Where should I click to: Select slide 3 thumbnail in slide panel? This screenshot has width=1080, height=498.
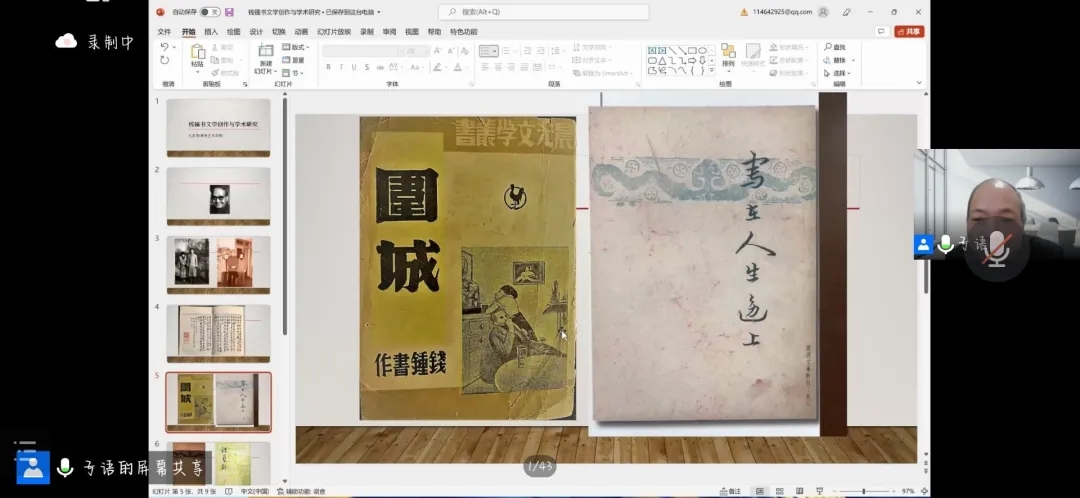tap(218, 263)
